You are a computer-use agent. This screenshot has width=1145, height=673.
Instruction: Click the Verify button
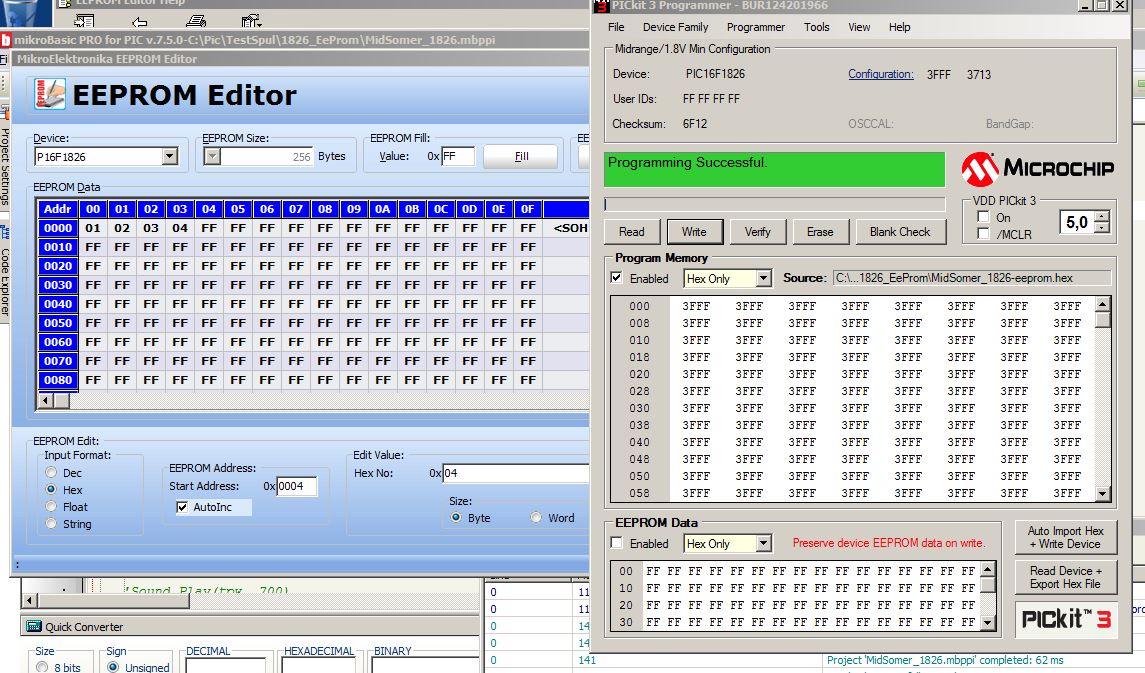[x=757, y=231]
